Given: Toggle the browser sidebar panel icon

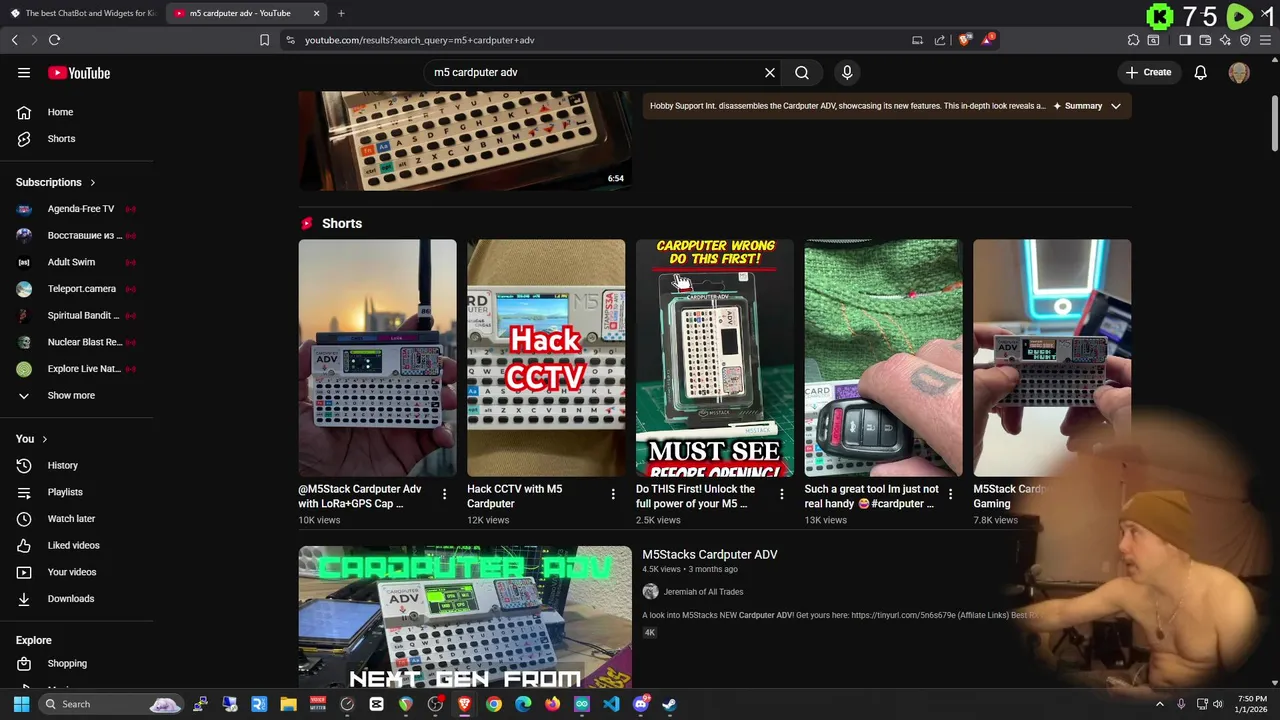Looking at the screenshot, I should coord(1185,40).
